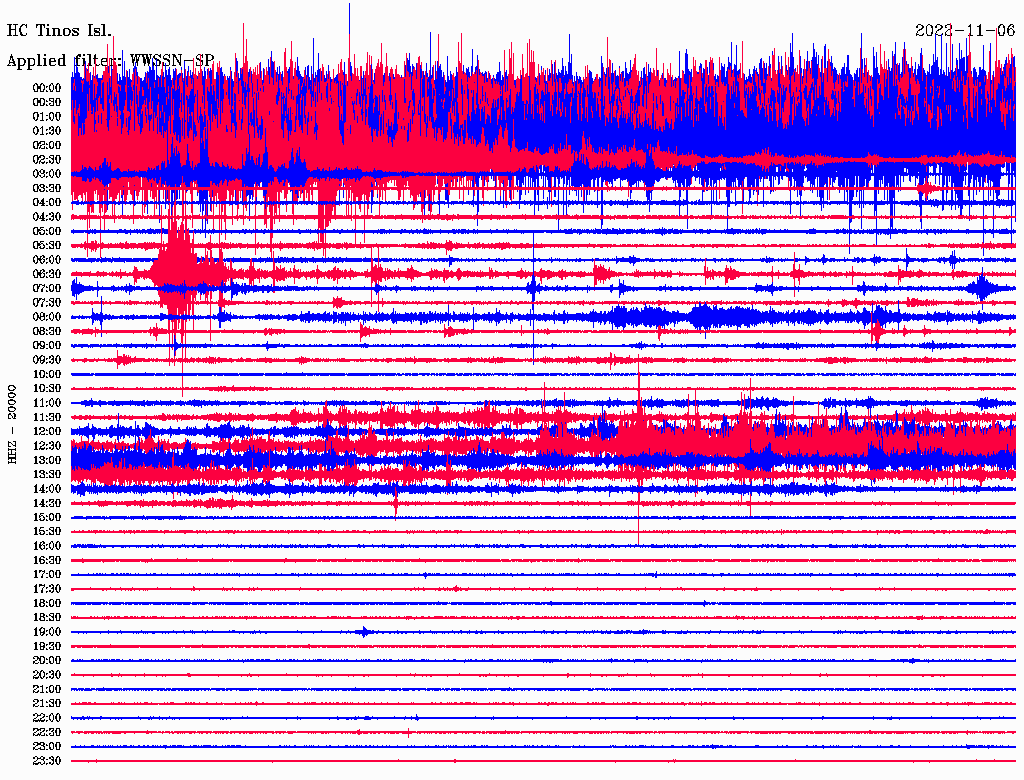Select the 07:30 time label

[47, 303]
